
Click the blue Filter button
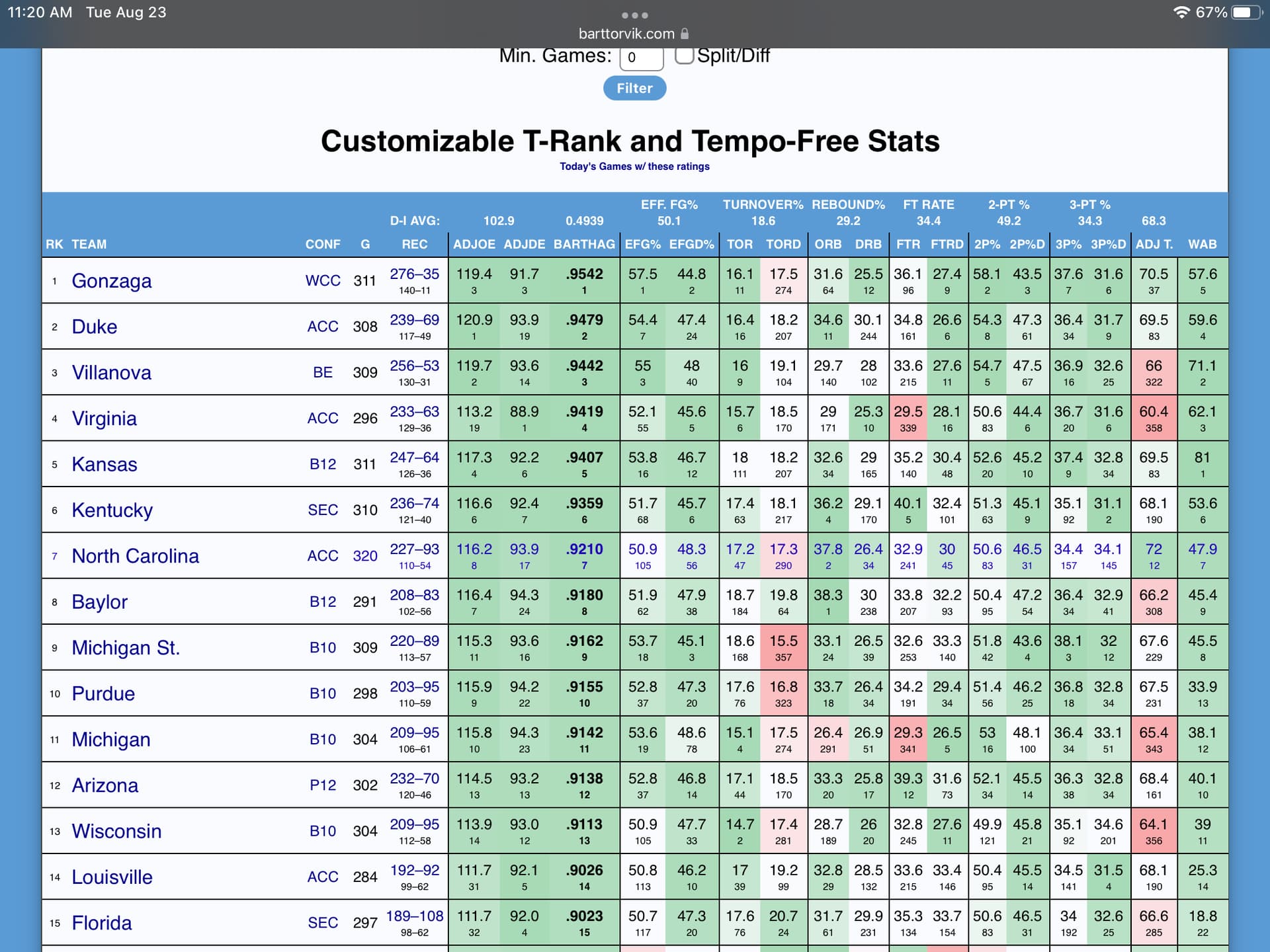tap(634, 88)
